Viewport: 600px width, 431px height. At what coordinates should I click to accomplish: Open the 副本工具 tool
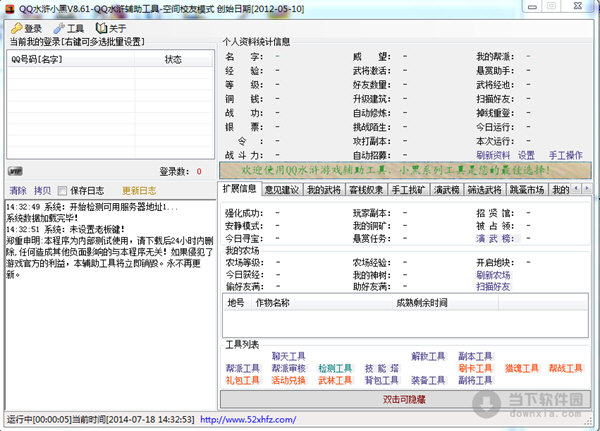475,356
